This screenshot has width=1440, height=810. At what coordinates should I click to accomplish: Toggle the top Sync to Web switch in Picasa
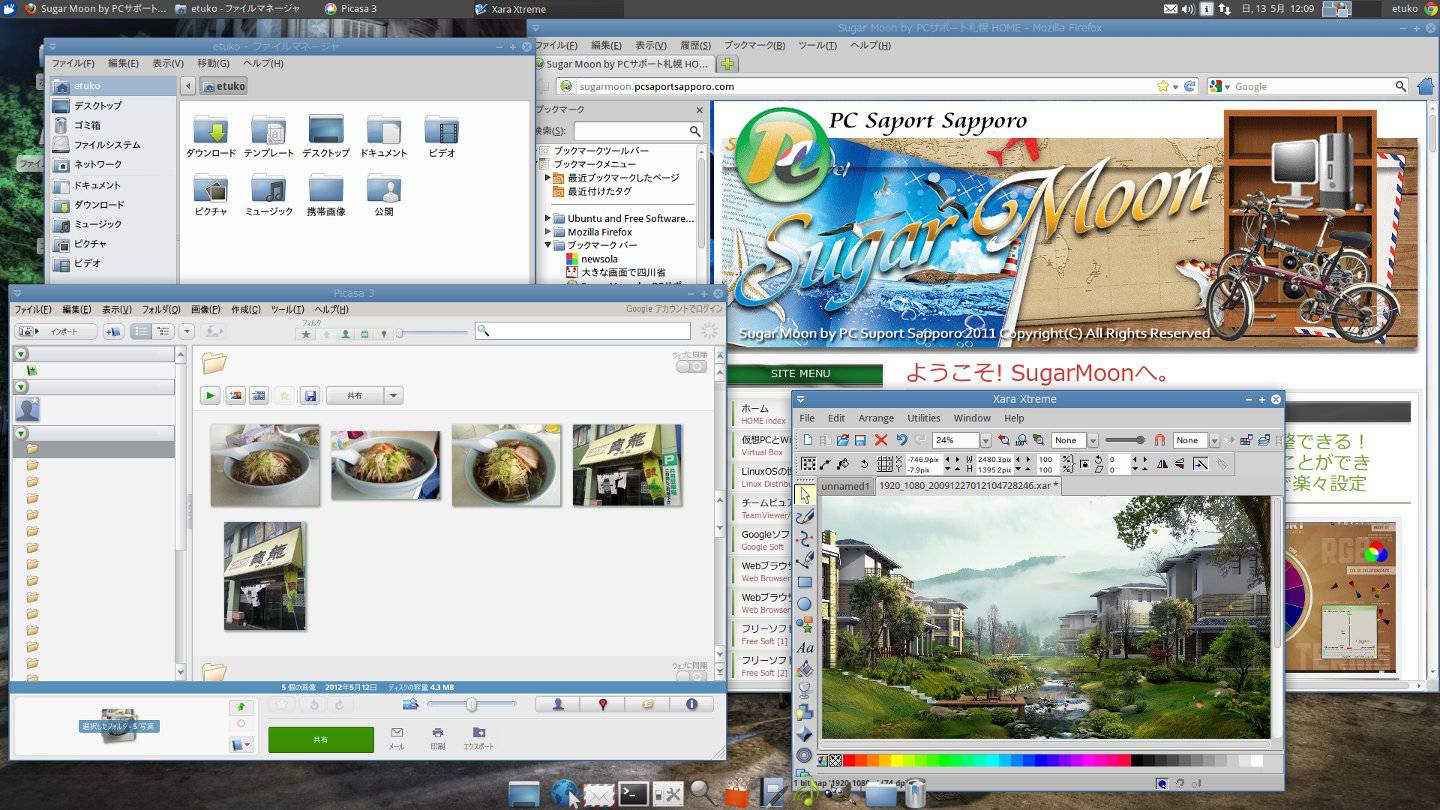(691, 367)
